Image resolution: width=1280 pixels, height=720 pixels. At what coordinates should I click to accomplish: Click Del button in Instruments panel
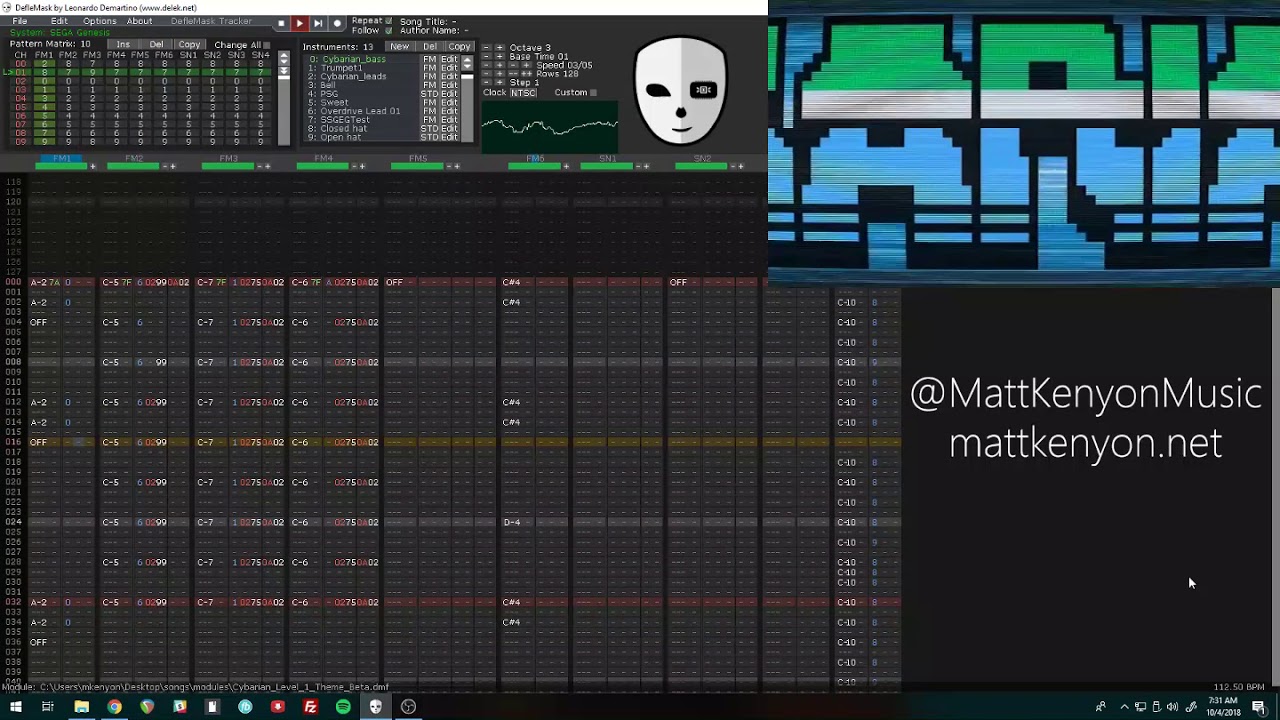click(430, 47)
